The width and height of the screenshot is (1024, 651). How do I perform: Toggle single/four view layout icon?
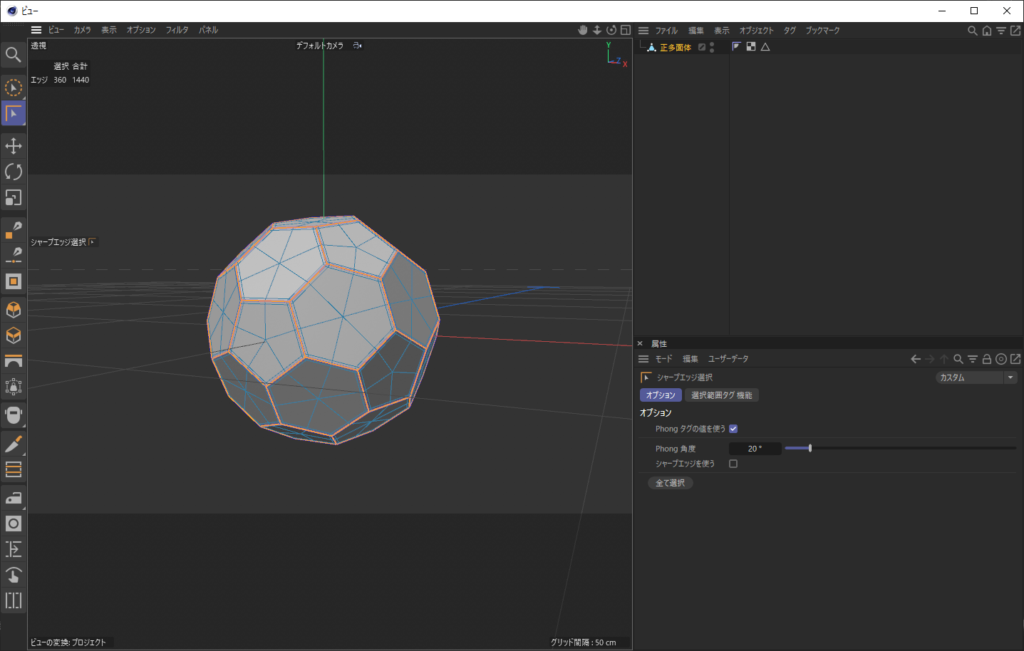[625, 30]
